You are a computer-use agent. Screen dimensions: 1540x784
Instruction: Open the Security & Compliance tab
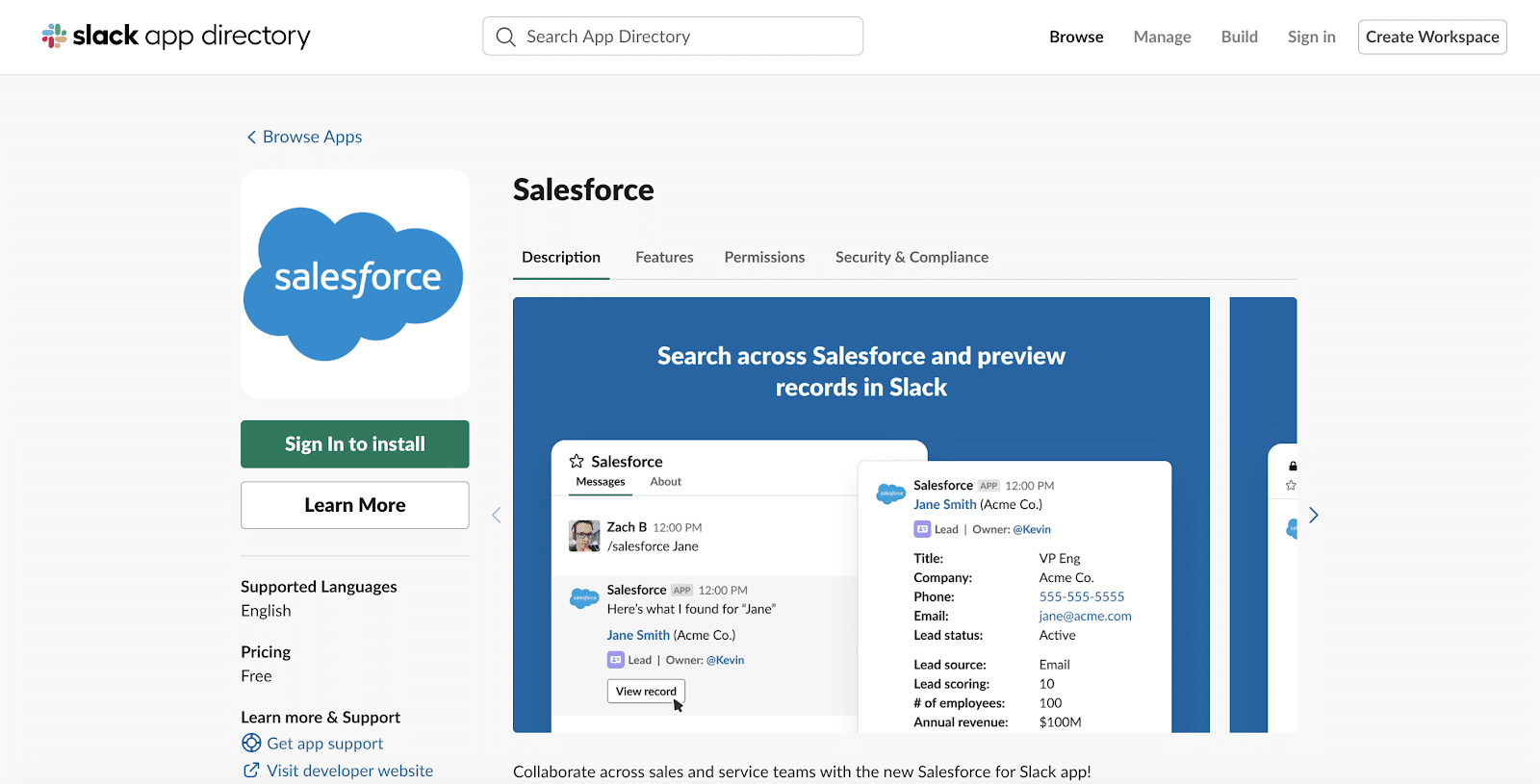pos(911,257)
